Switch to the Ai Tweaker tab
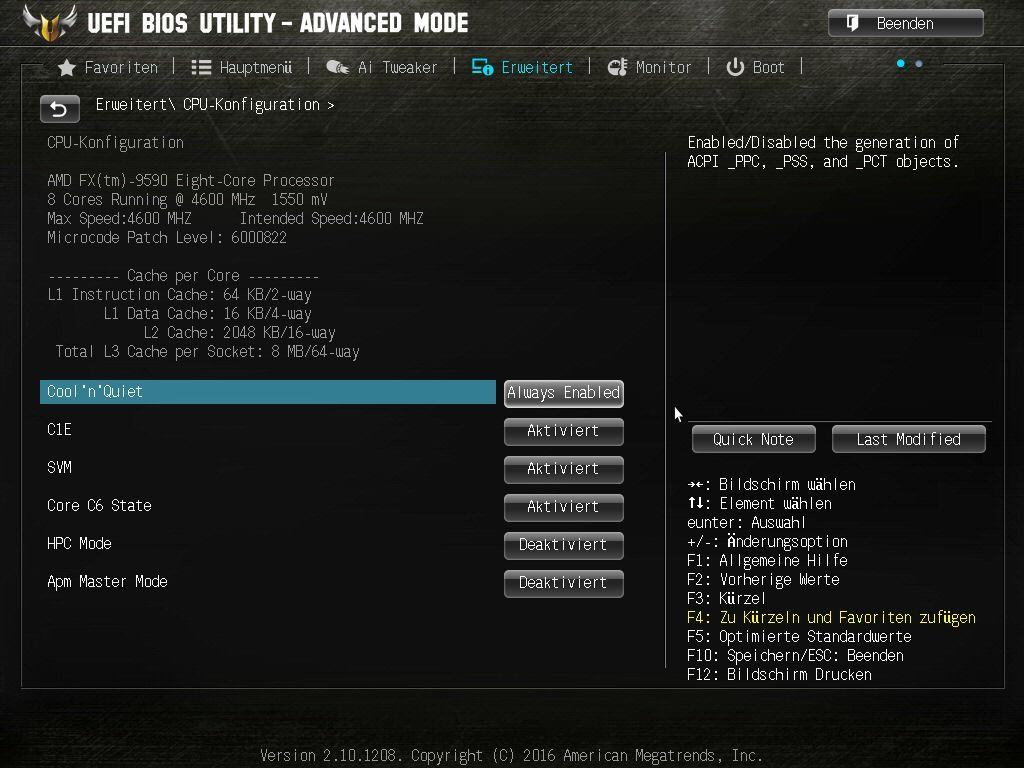Image resolution: width=1024 pixels, height=768 pixels. tap(381, 67)
